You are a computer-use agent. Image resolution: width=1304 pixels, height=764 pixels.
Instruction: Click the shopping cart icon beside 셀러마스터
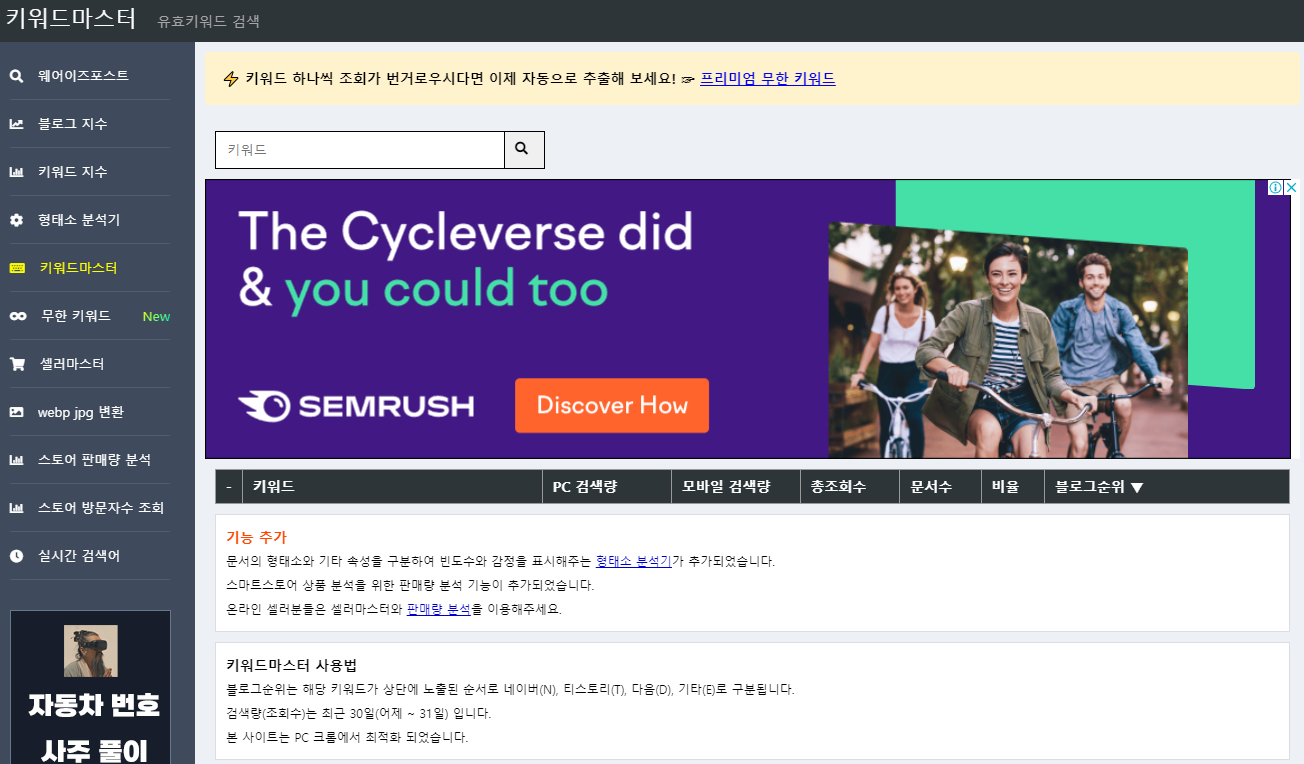click(x=17, y=364)
